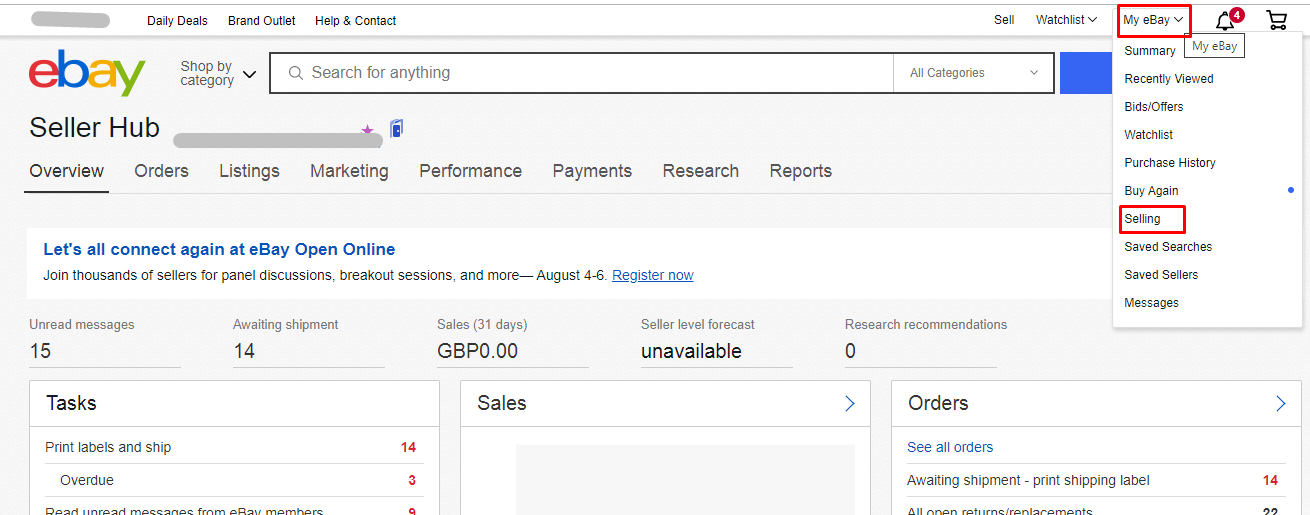Image resolution: width=1310 pixels, height=515 pixels.
Task: Switch to the Orders tab
Action: point(162,171)
